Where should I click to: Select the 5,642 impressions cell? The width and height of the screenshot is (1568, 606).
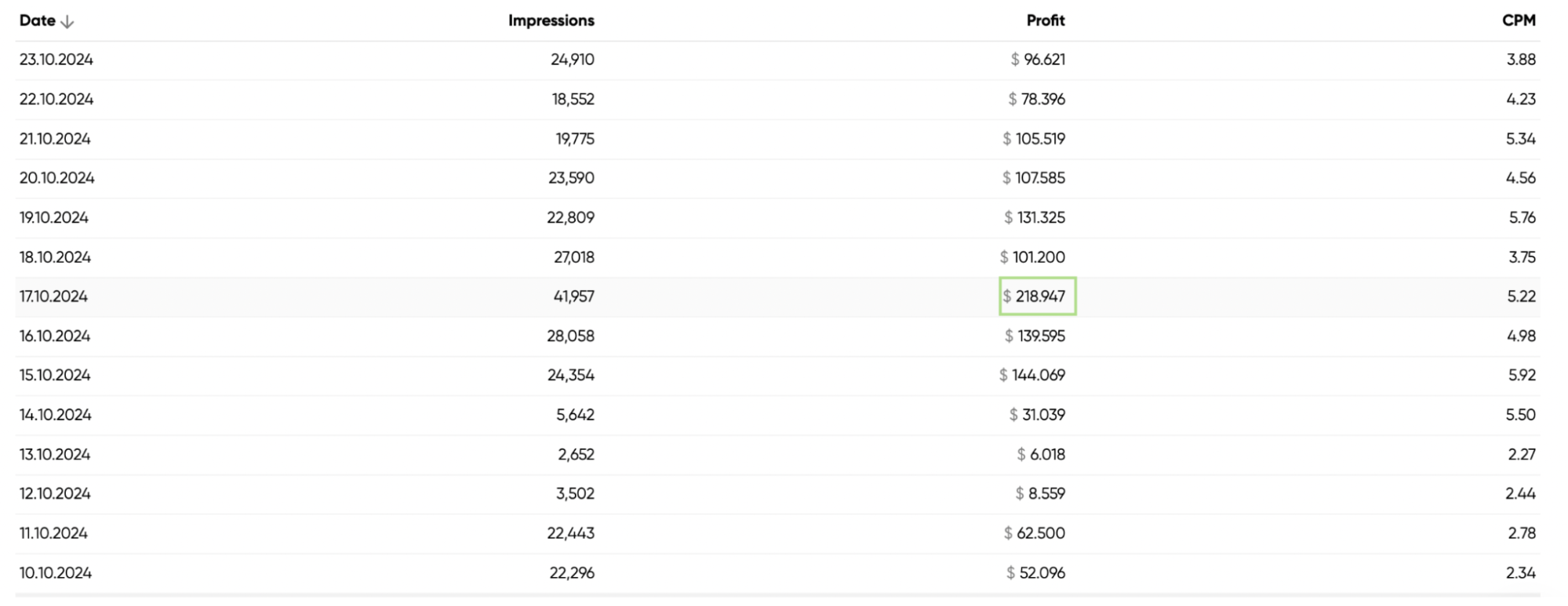[x=575, y=415]
